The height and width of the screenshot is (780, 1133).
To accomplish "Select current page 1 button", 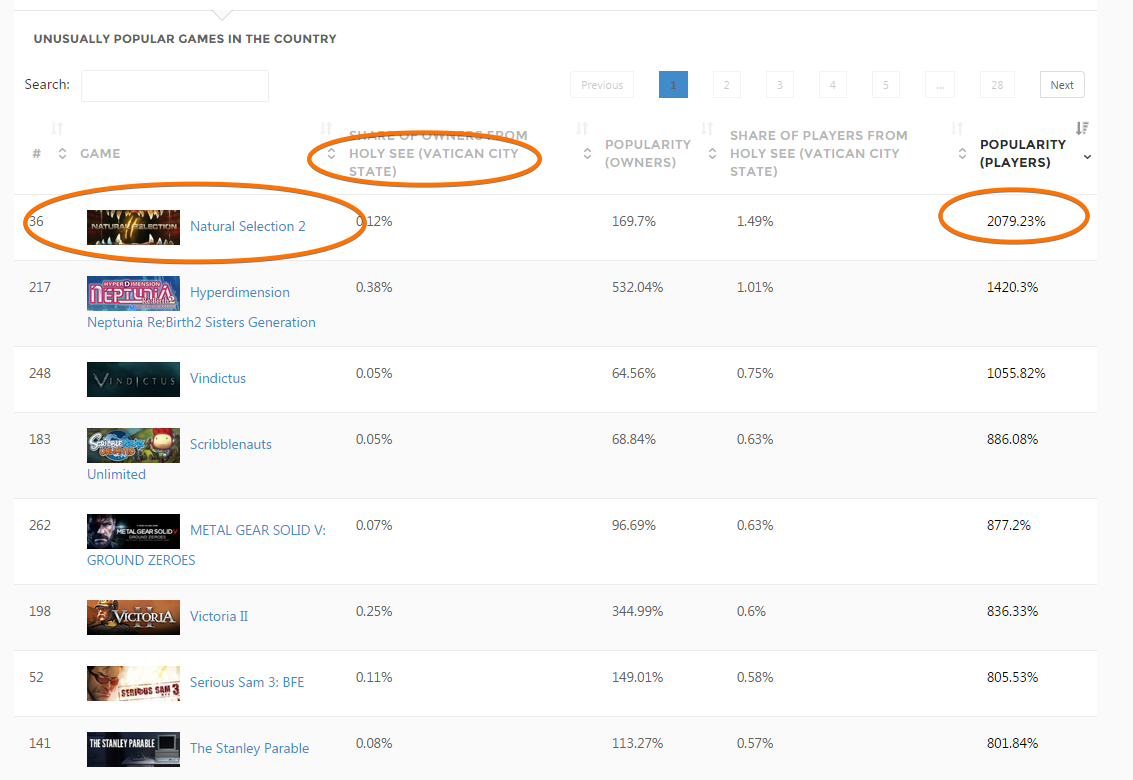I will 673,85.
